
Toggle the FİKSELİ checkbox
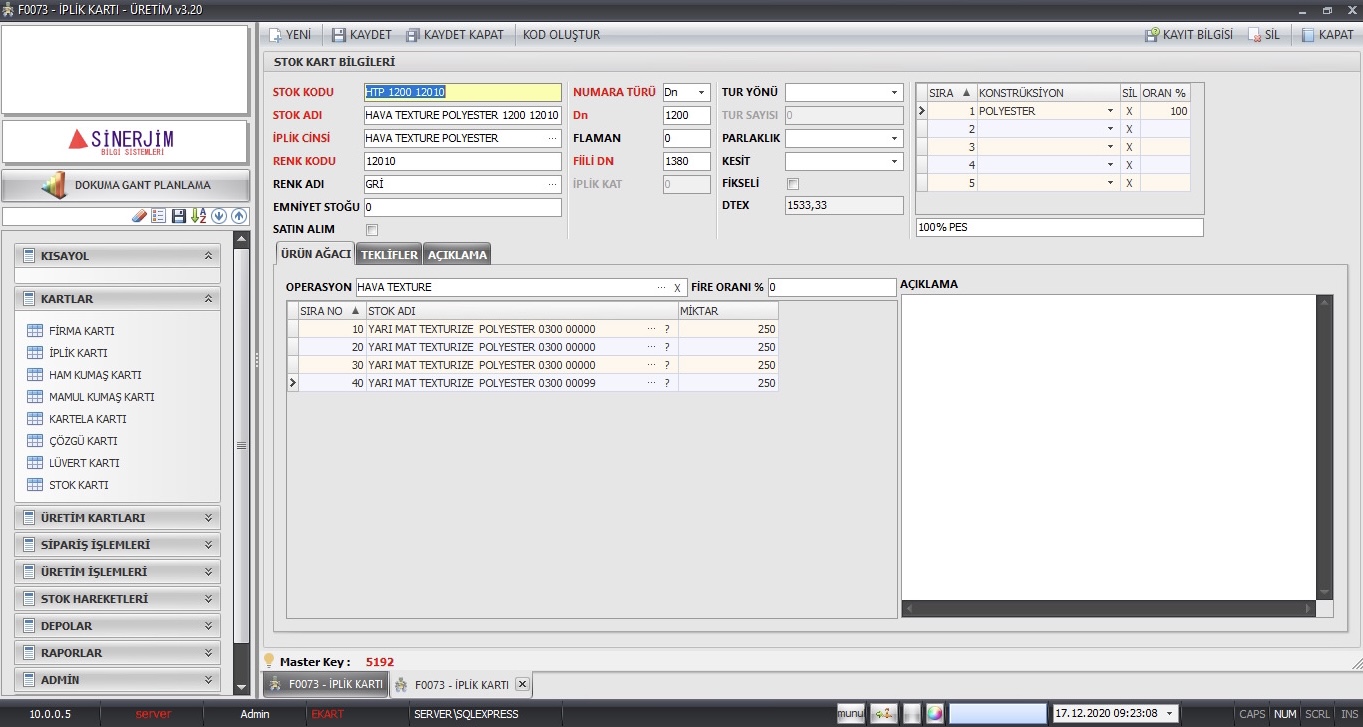(793, 184)
